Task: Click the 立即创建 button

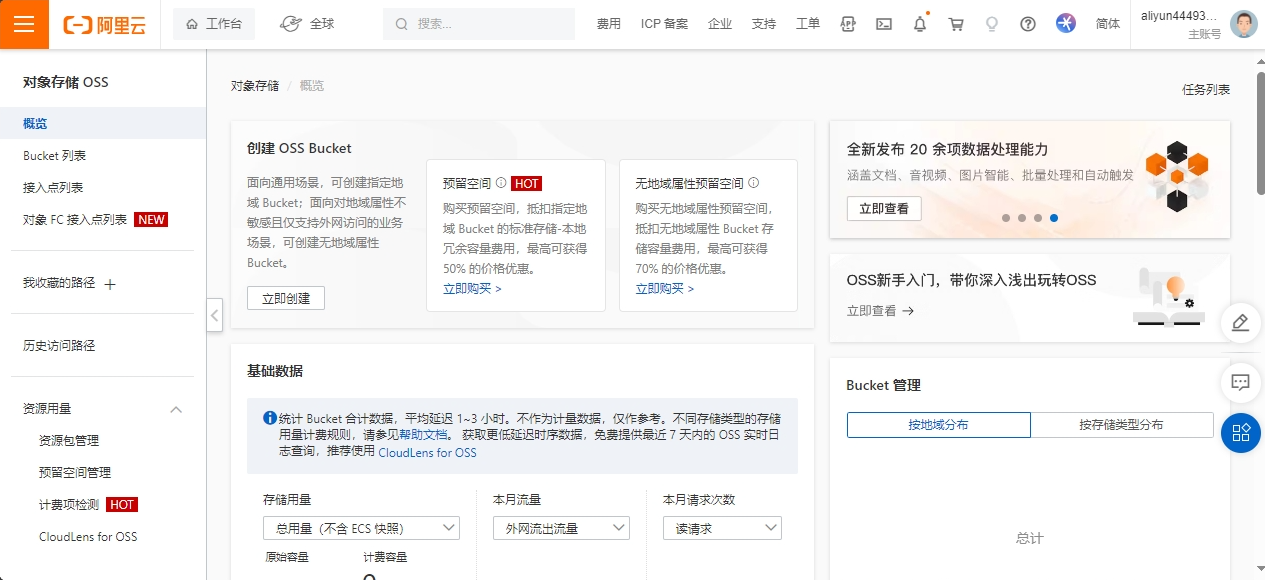Action: pos(286,298)
